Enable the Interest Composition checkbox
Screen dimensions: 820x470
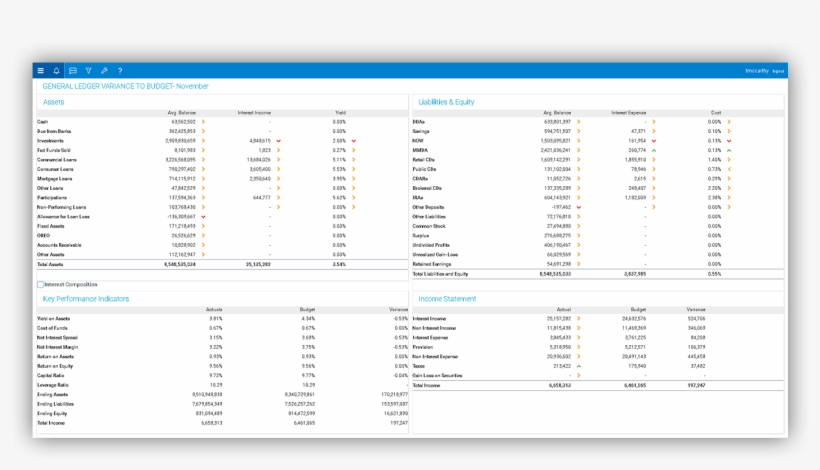pyautogui.click(x=40, y=284)
